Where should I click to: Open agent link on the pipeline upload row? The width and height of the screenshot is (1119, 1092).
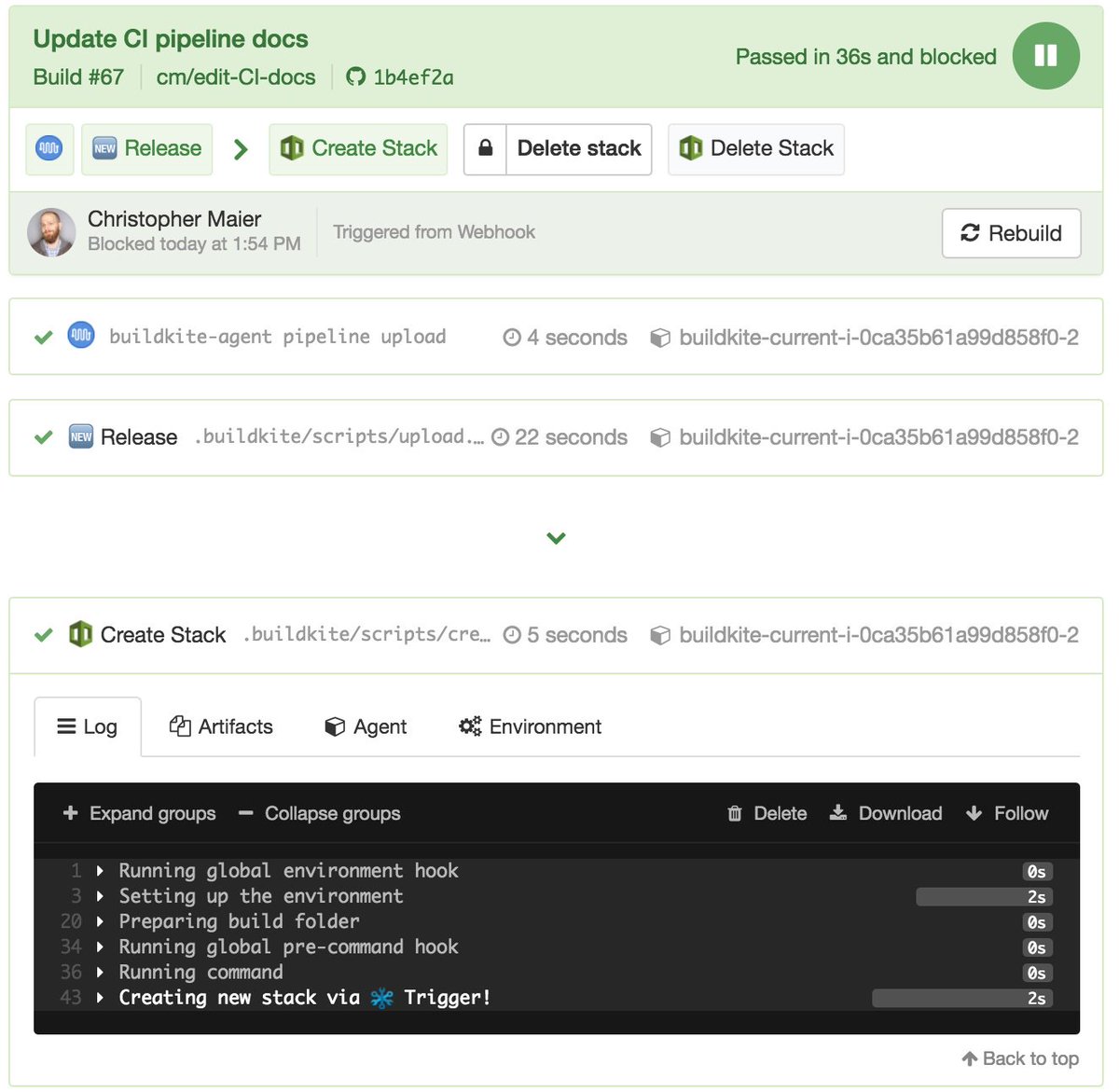[x=878, y=338]
